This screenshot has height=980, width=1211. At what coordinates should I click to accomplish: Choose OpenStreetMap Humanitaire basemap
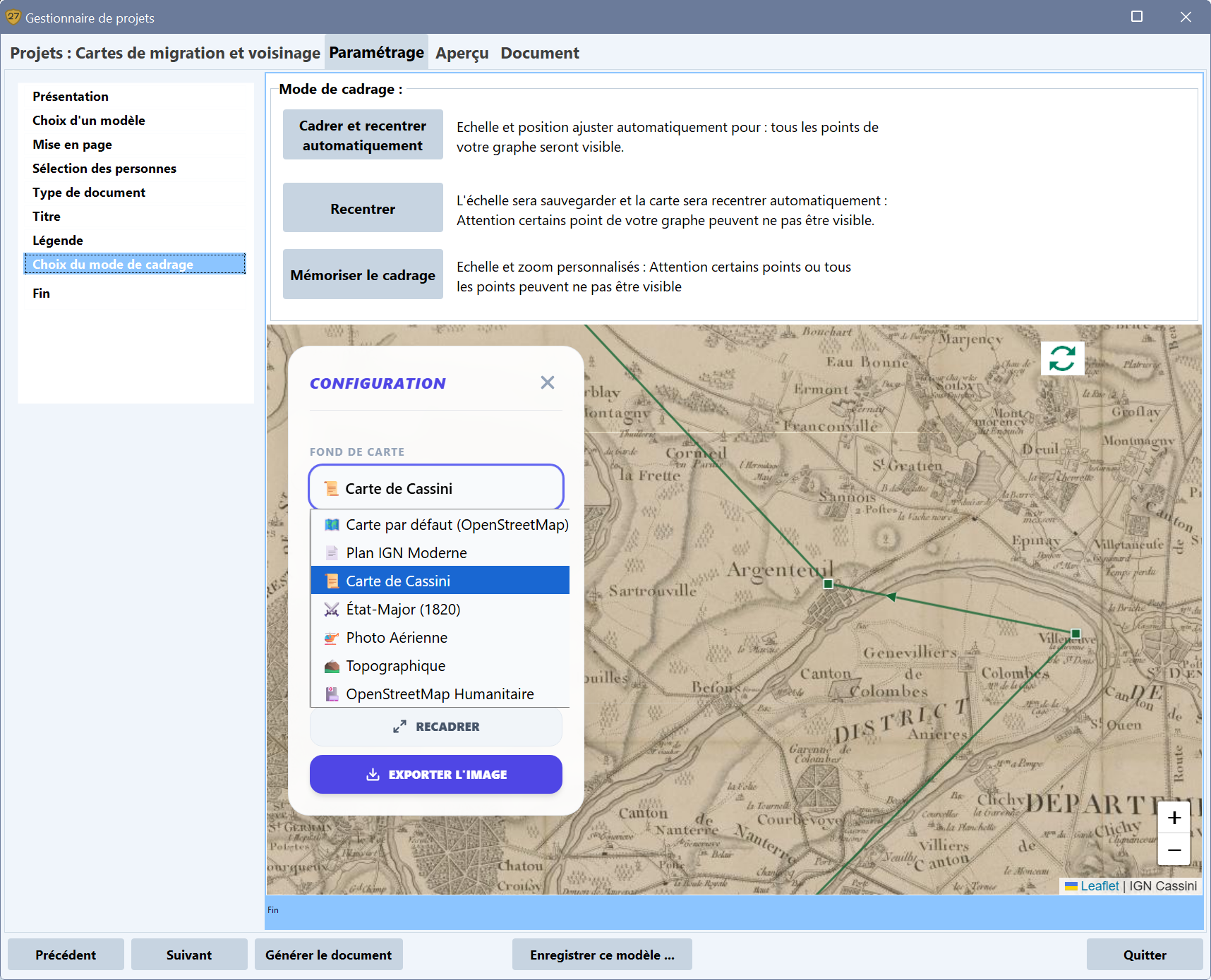[440, 694]
